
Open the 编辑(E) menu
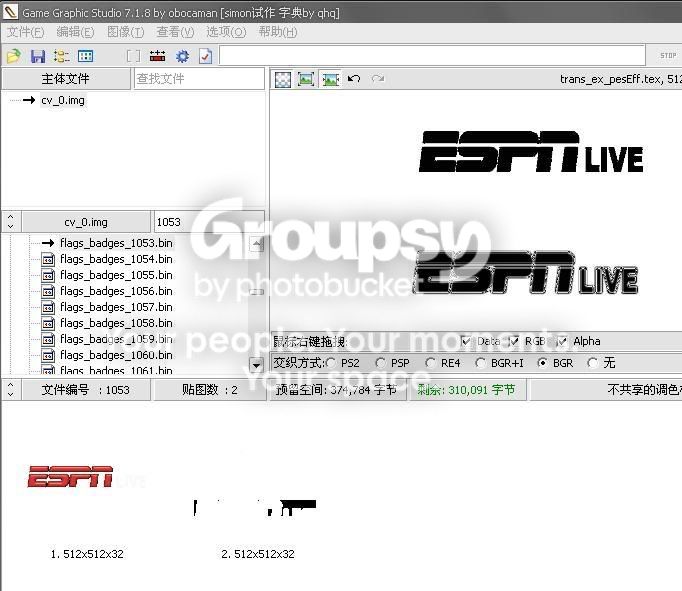point(75,32)
